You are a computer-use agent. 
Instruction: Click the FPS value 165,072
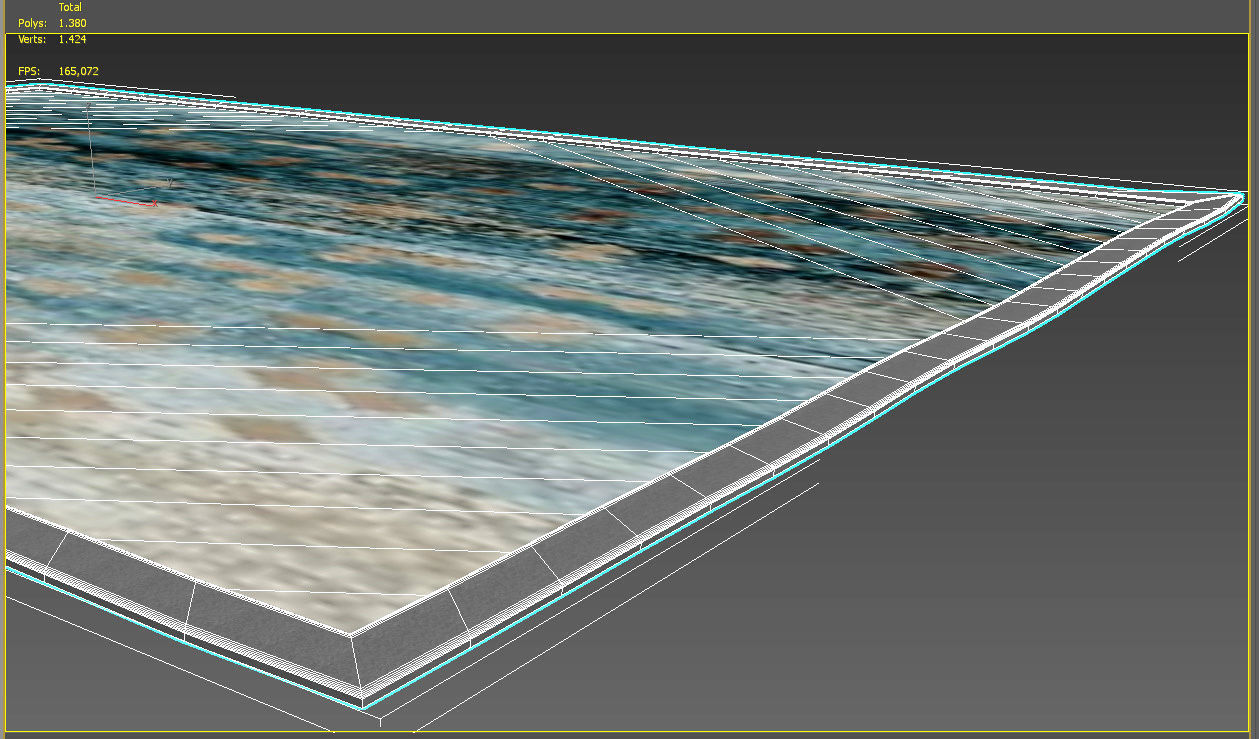coord(78,71)
